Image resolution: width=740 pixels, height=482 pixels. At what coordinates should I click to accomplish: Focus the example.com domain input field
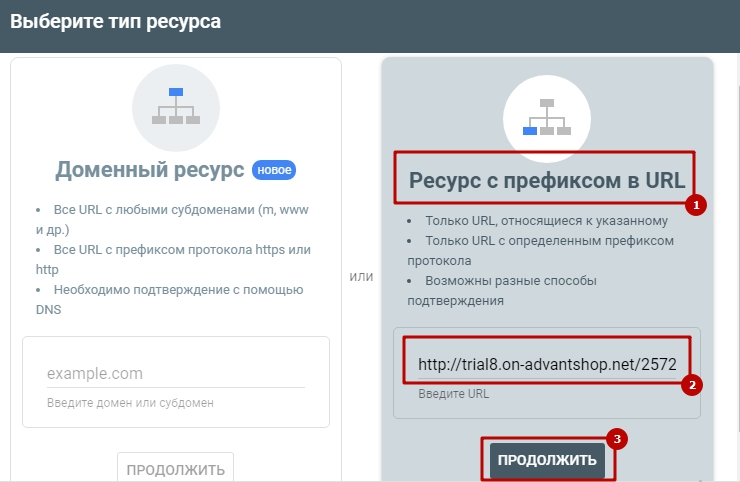(175, 374)
